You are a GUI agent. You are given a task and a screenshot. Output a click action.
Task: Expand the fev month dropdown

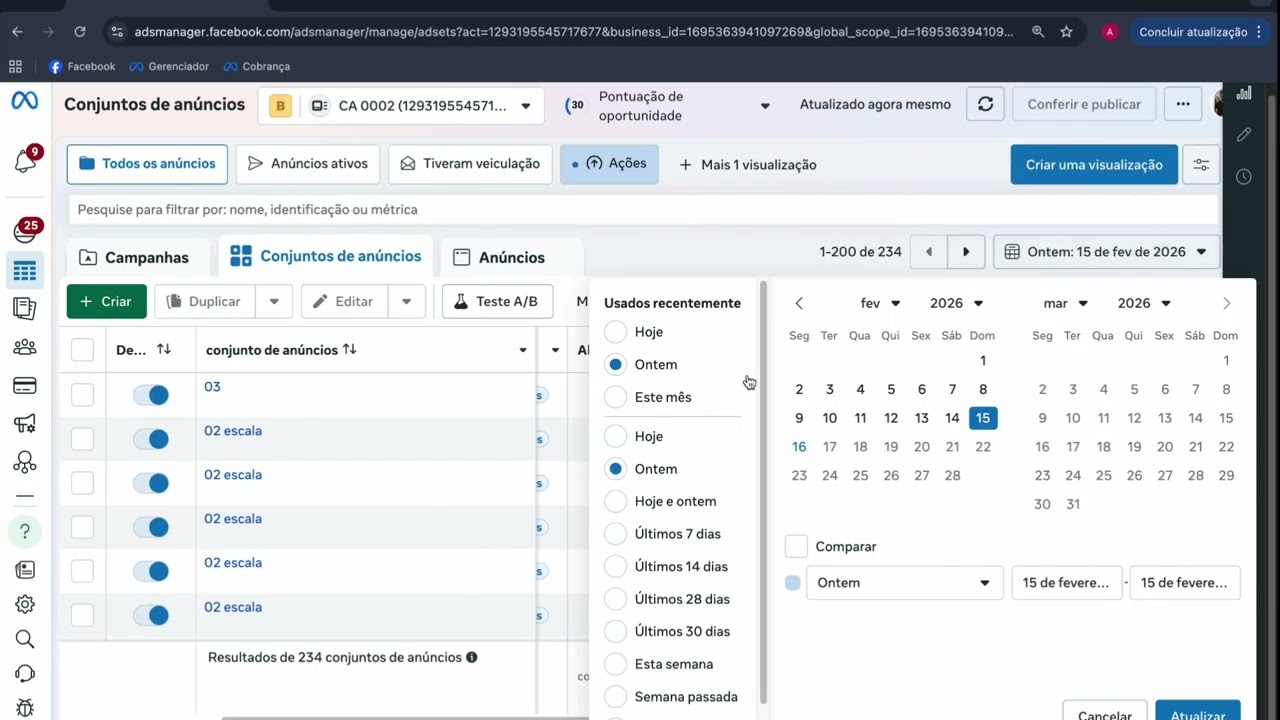880,303
